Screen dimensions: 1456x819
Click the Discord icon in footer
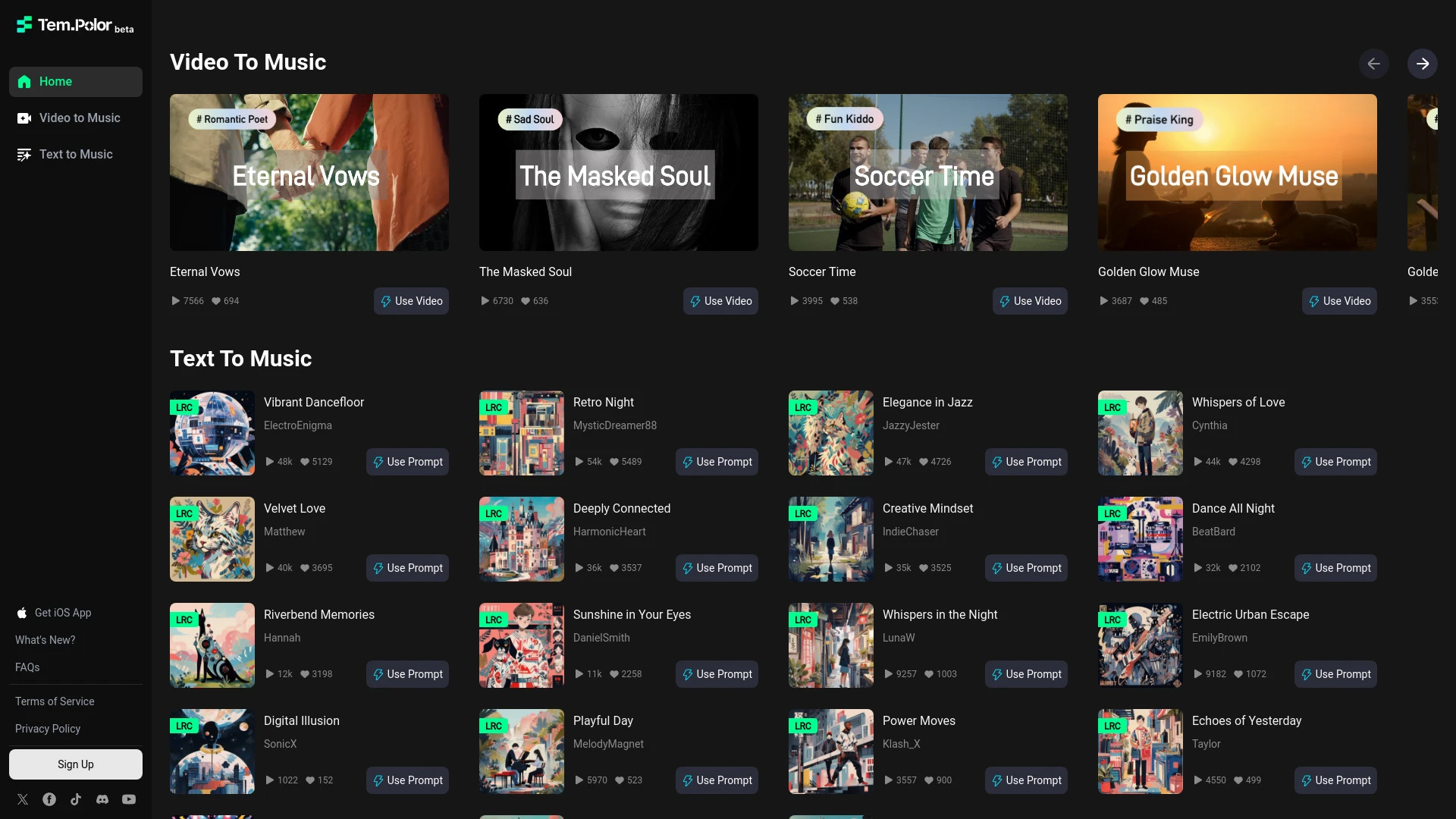click(103, 799)
